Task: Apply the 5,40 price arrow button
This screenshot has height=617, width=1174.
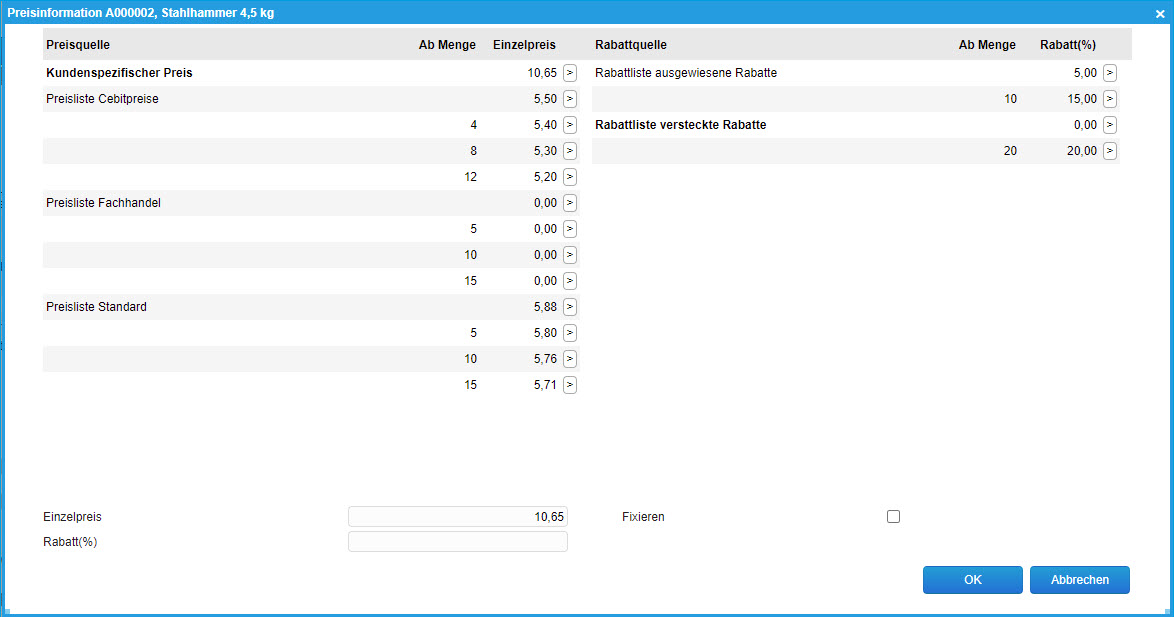Action: (570, 125)
